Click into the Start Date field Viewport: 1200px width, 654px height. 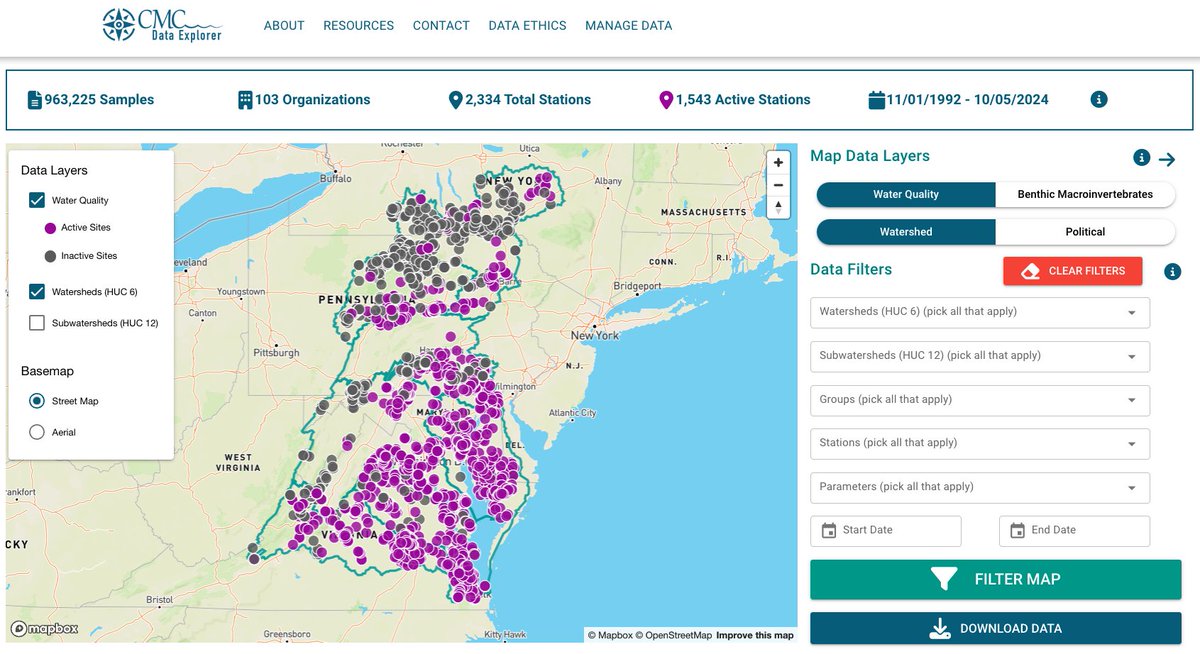[x=886, y=531]
